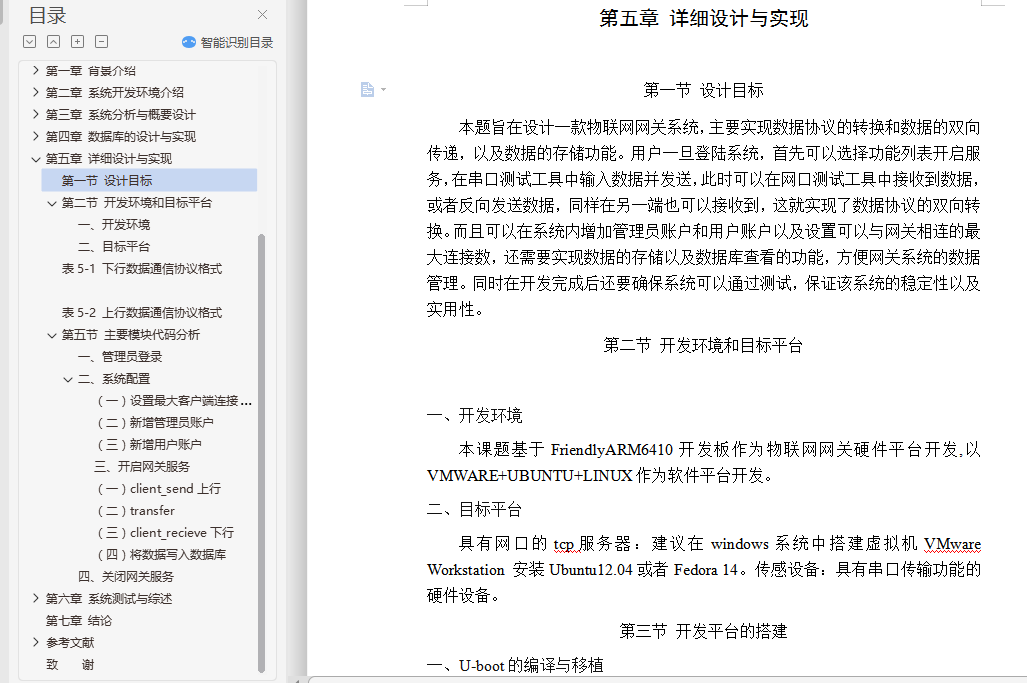This screenshot has width=1027, height=683.
Task: Jump to 第二节 开发环境和目标平台 in outline
Action: point(137,203)
